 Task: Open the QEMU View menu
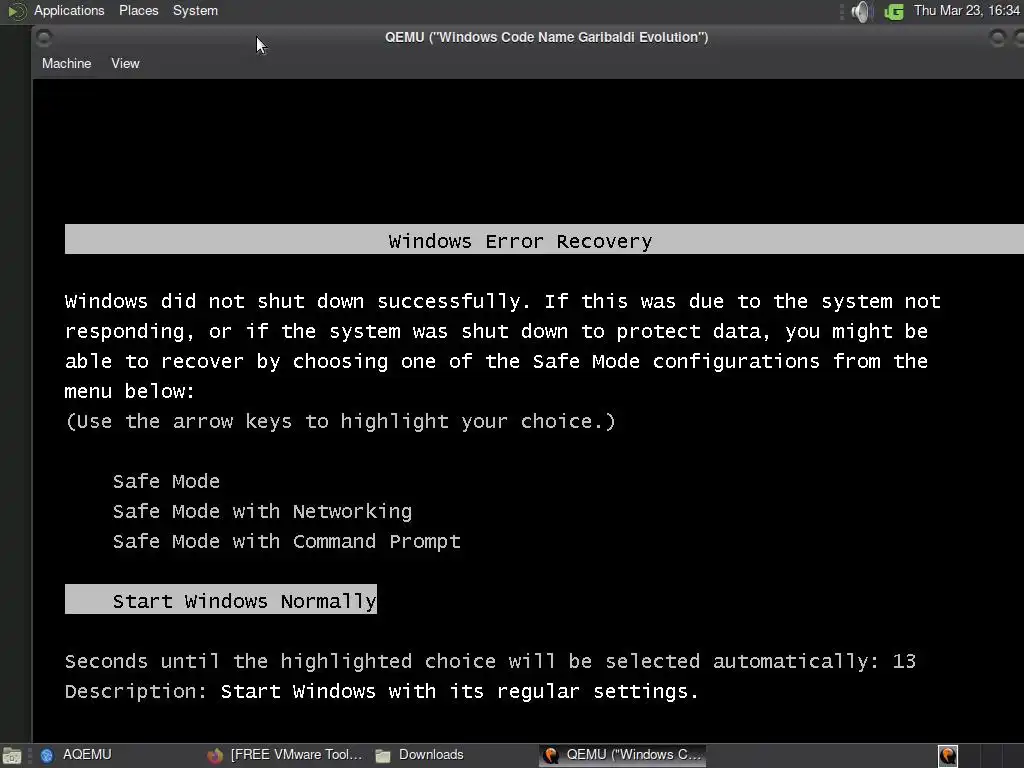pos(125,63)
